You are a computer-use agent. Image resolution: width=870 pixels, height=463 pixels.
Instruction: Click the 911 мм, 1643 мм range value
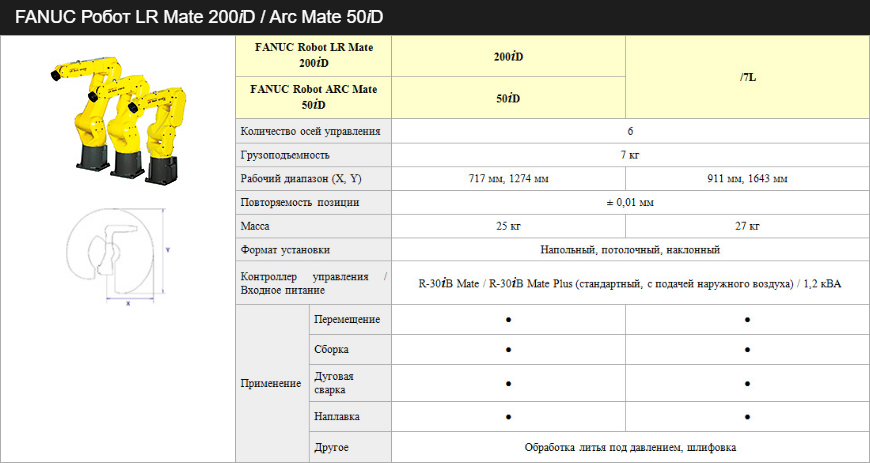pos(747,179)
